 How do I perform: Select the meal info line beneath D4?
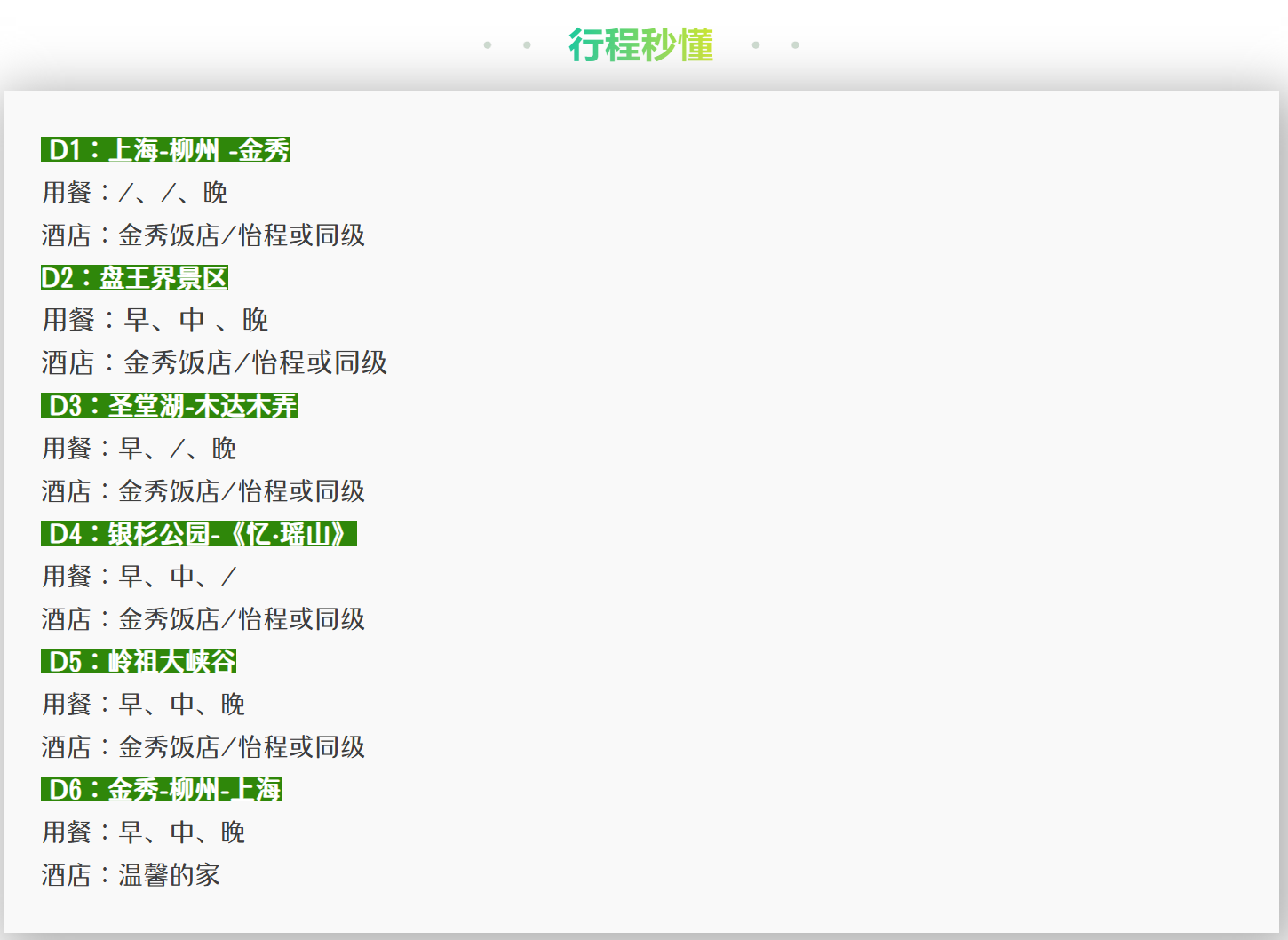click(138, 577)
